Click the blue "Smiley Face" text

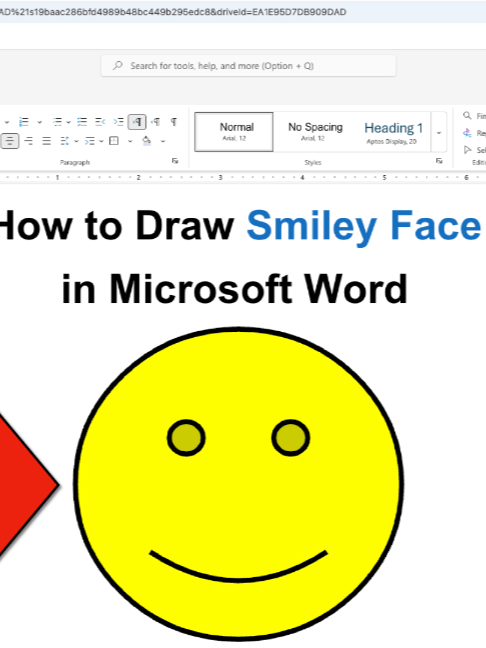coord(364,226)
